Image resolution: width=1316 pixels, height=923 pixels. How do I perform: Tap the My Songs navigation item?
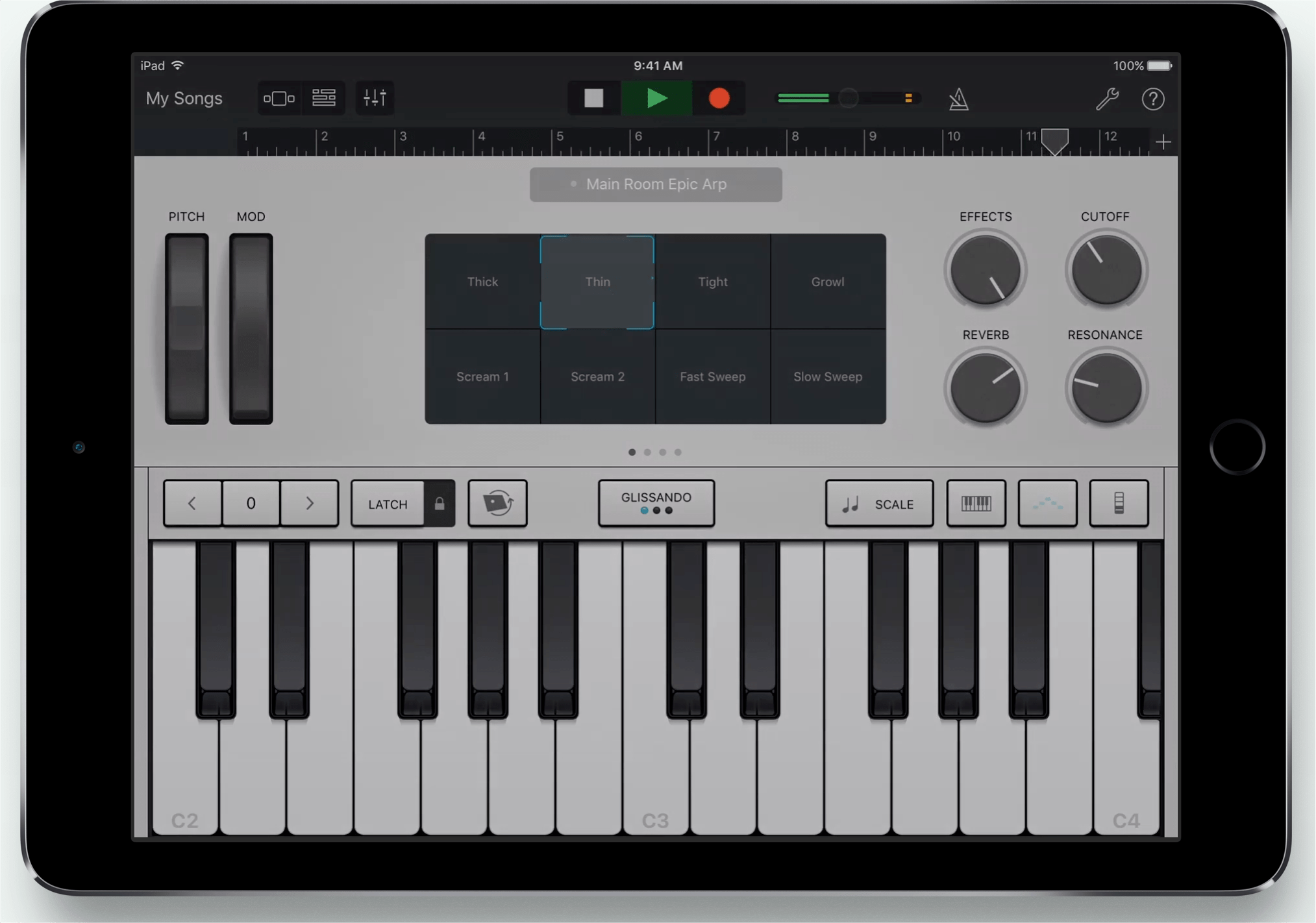coord(183,98)
